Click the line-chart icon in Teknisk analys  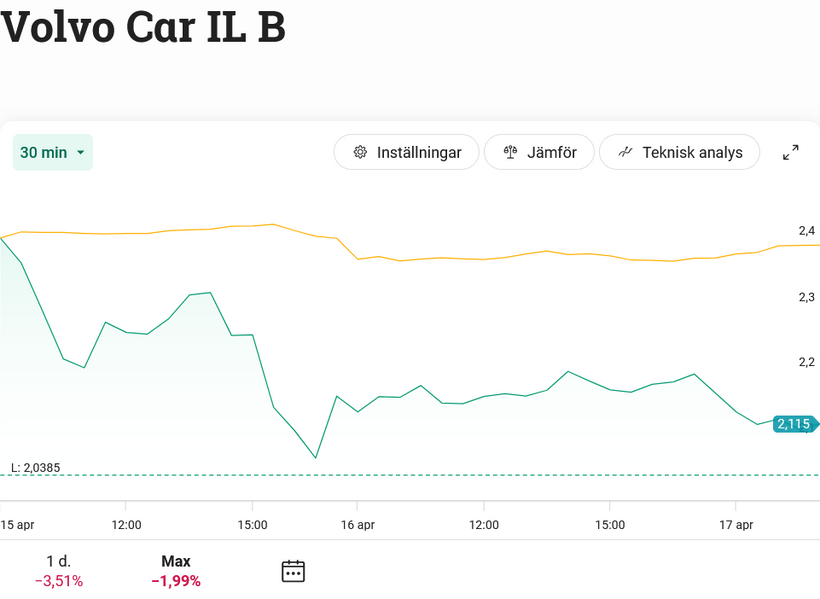pyautogui.click(x=626, y=153)
